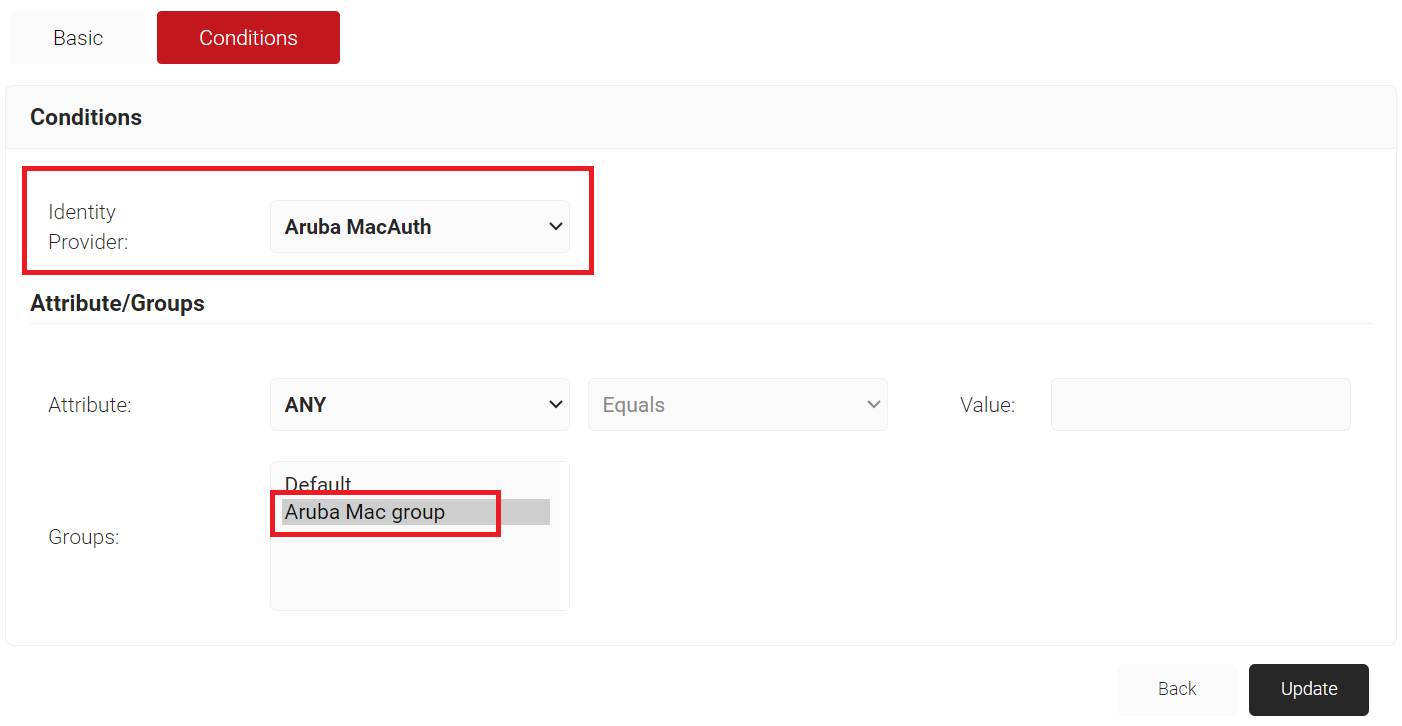This screenshot has height=726, width=1402.
Task: Switch to the Basic tab
Action: (x=78, y=38)
